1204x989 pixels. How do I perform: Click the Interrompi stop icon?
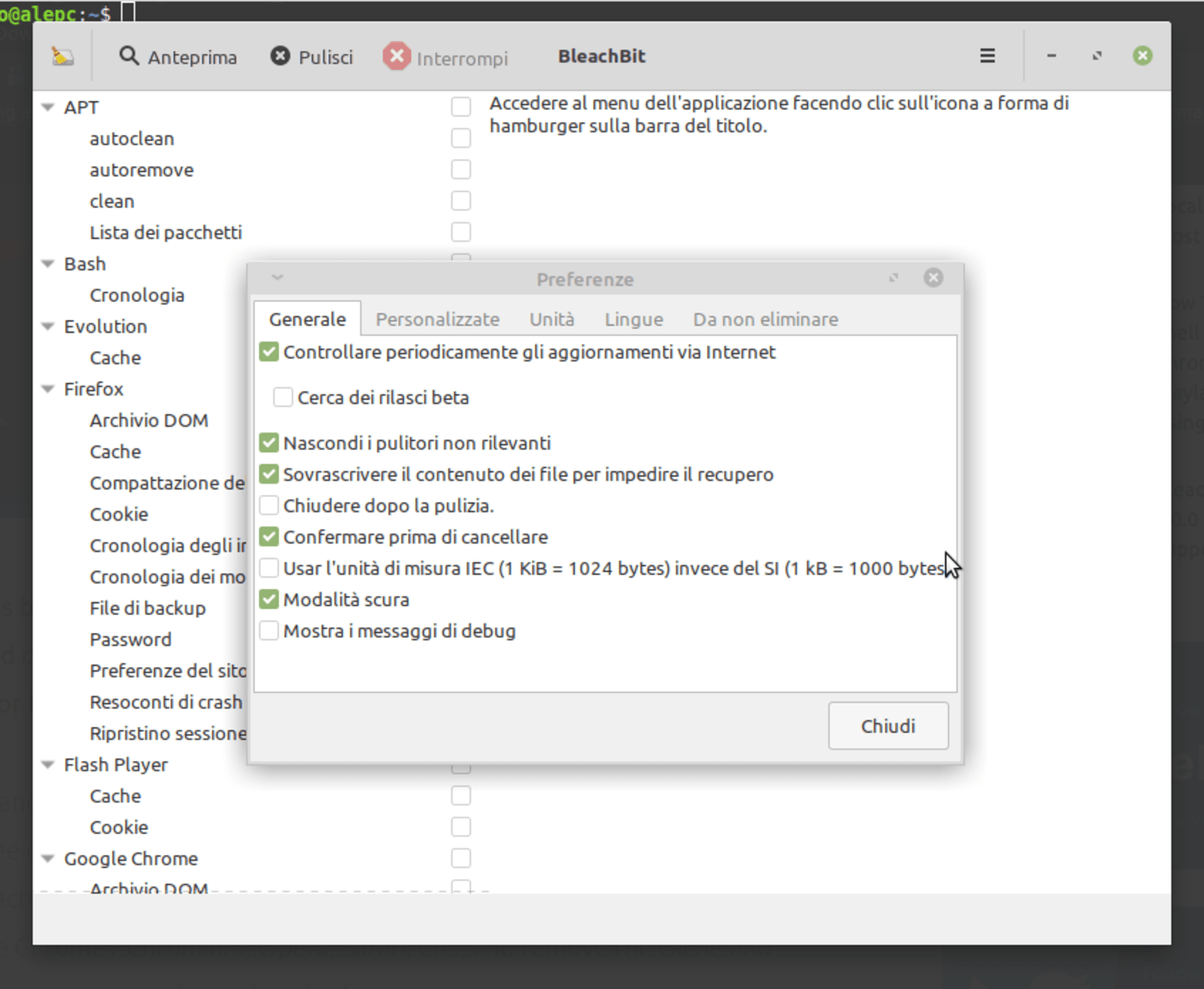[396, 56]
